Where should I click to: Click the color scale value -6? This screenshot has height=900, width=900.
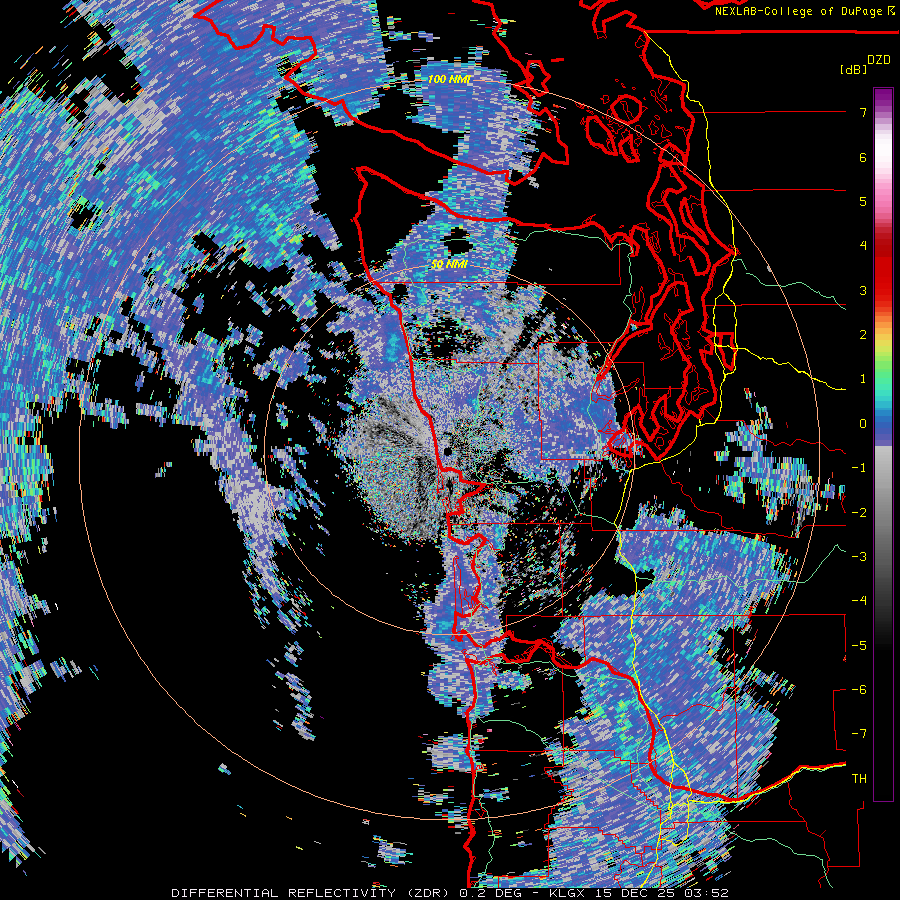tap(859, 689)
